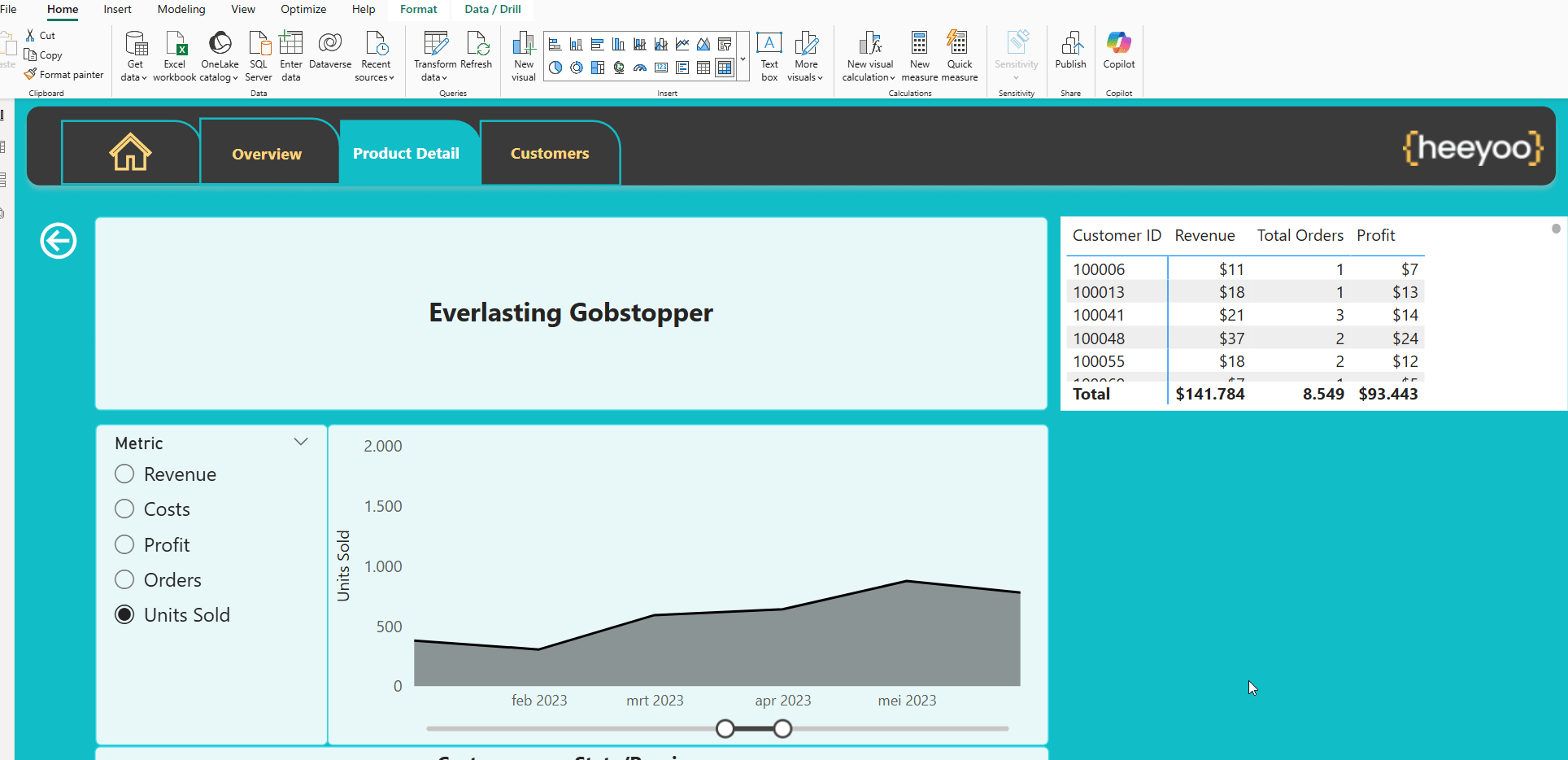Open Transform data dropdown
Viewport: 1568px width, 760px height.
point(435,55)
